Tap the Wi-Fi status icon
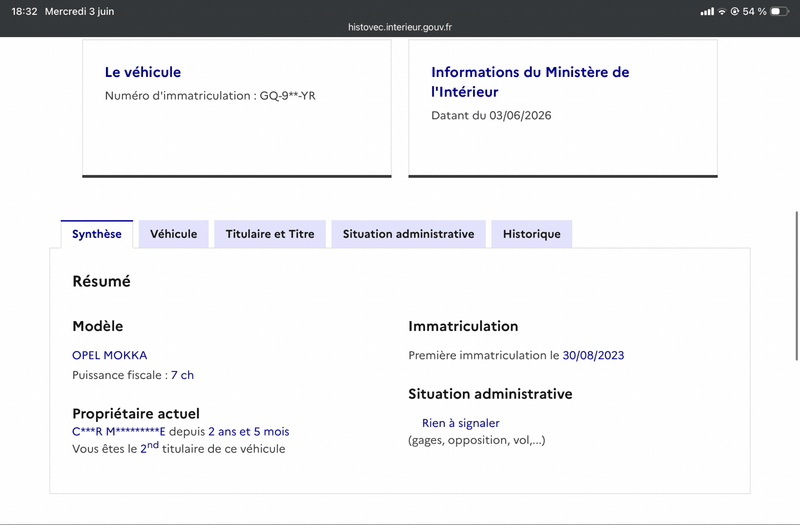This screenshot has width=800, height=525. click(x=722, y=11)
